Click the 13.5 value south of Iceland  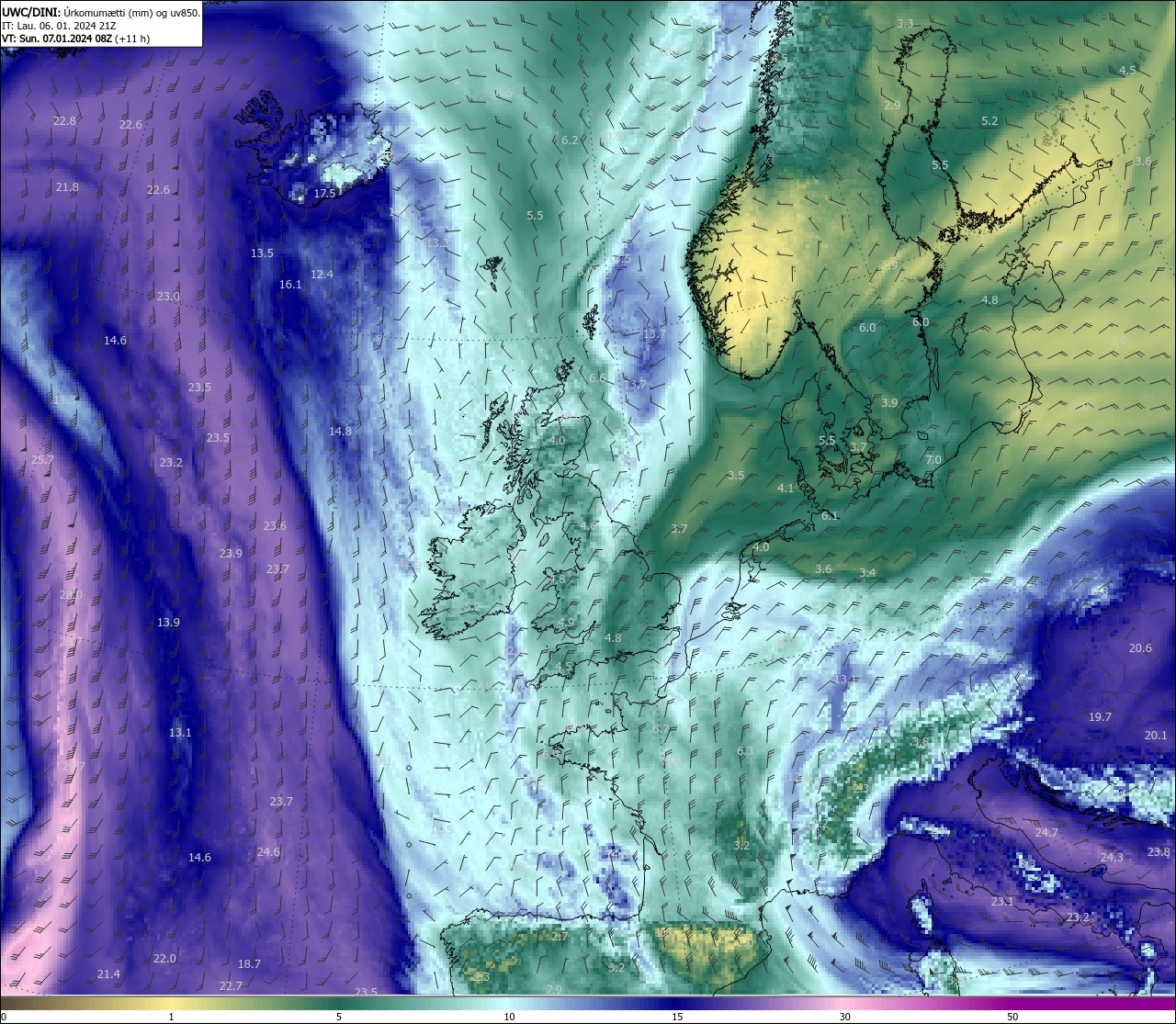click(x=262, y=253)
